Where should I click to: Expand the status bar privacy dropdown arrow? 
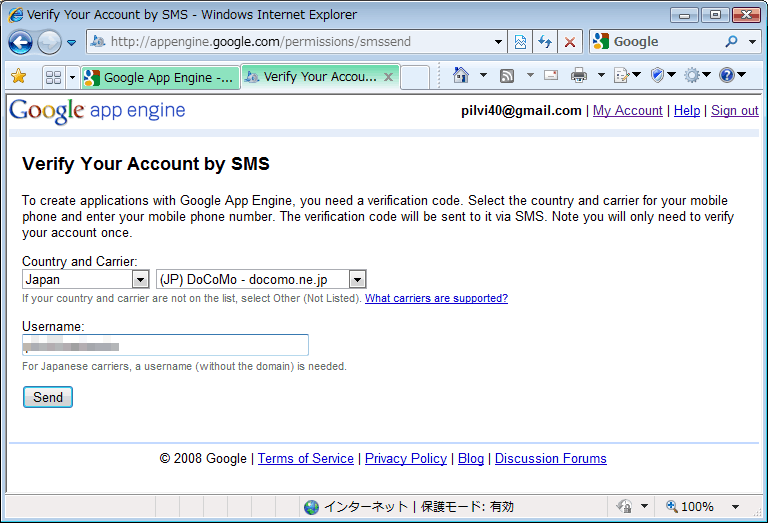(644, 506)
